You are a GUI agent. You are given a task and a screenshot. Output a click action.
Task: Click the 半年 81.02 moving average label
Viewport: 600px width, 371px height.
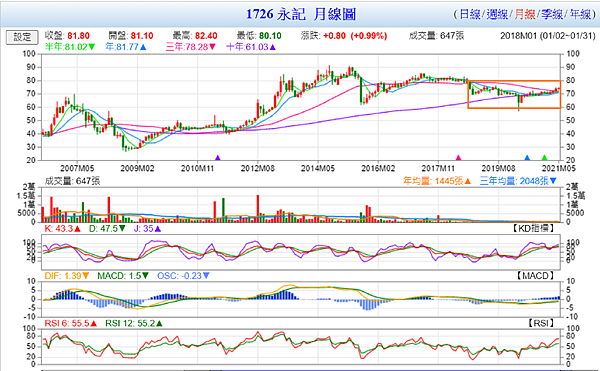coord(70,47)
